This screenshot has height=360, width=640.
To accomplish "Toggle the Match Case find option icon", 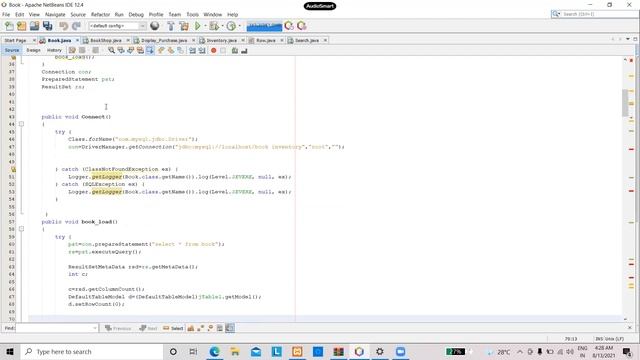I will click(191, 328).
